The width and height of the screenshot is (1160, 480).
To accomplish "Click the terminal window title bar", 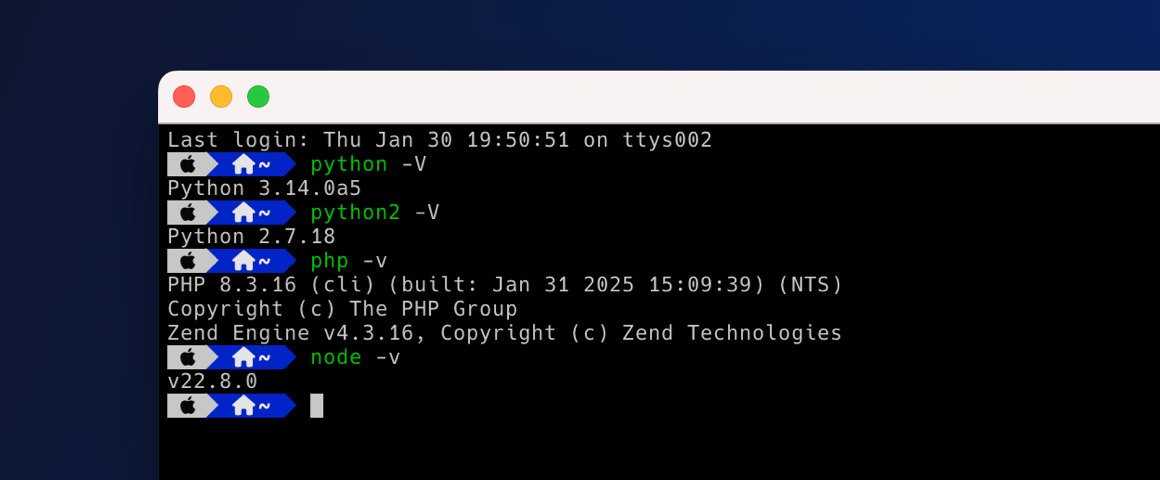I will 659,97.
